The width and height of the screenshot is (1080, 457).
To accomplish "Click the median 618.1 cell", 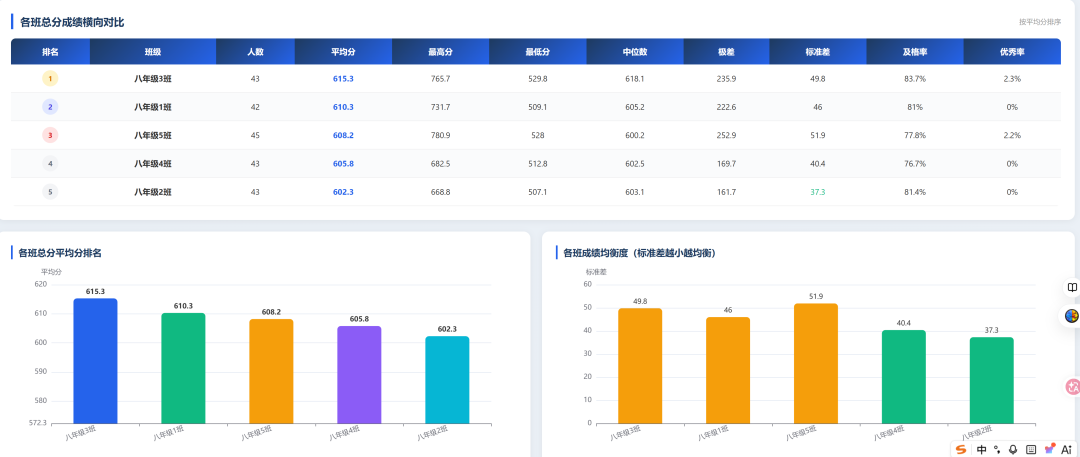I will [634, 79].
